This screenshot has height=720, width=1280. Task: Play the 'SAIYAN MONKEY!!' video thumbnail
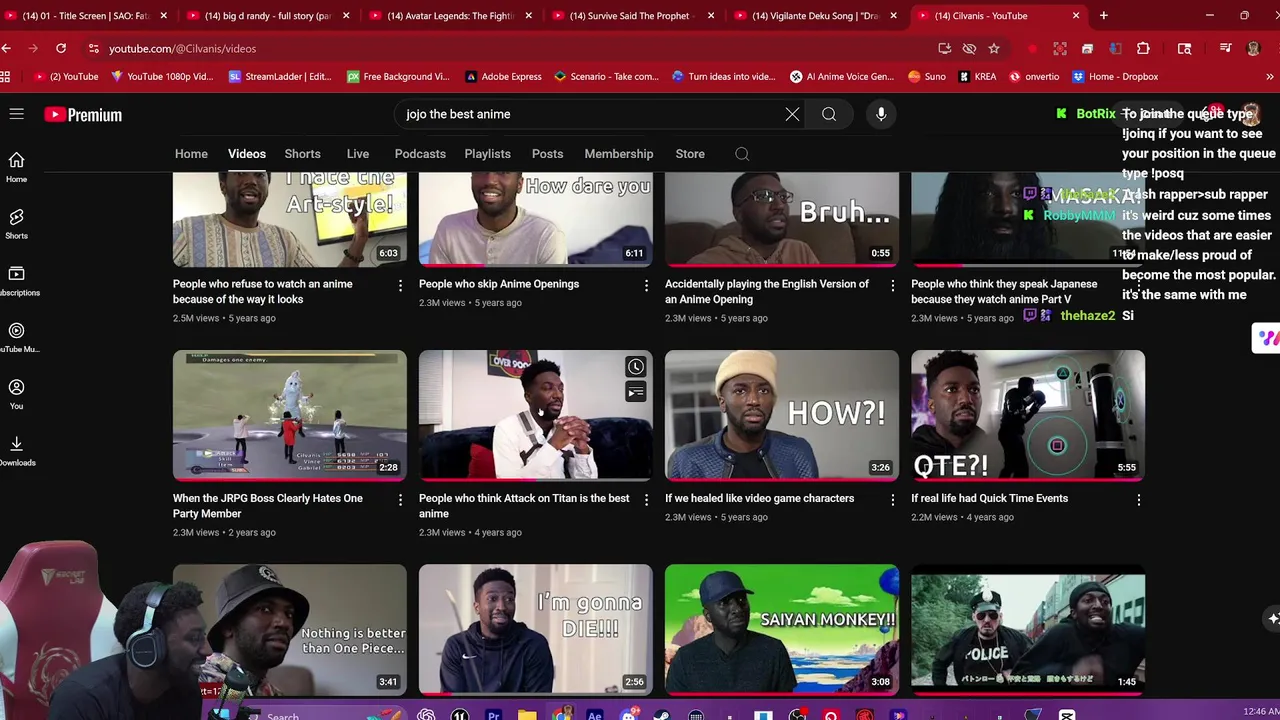(x=782, y=629)
